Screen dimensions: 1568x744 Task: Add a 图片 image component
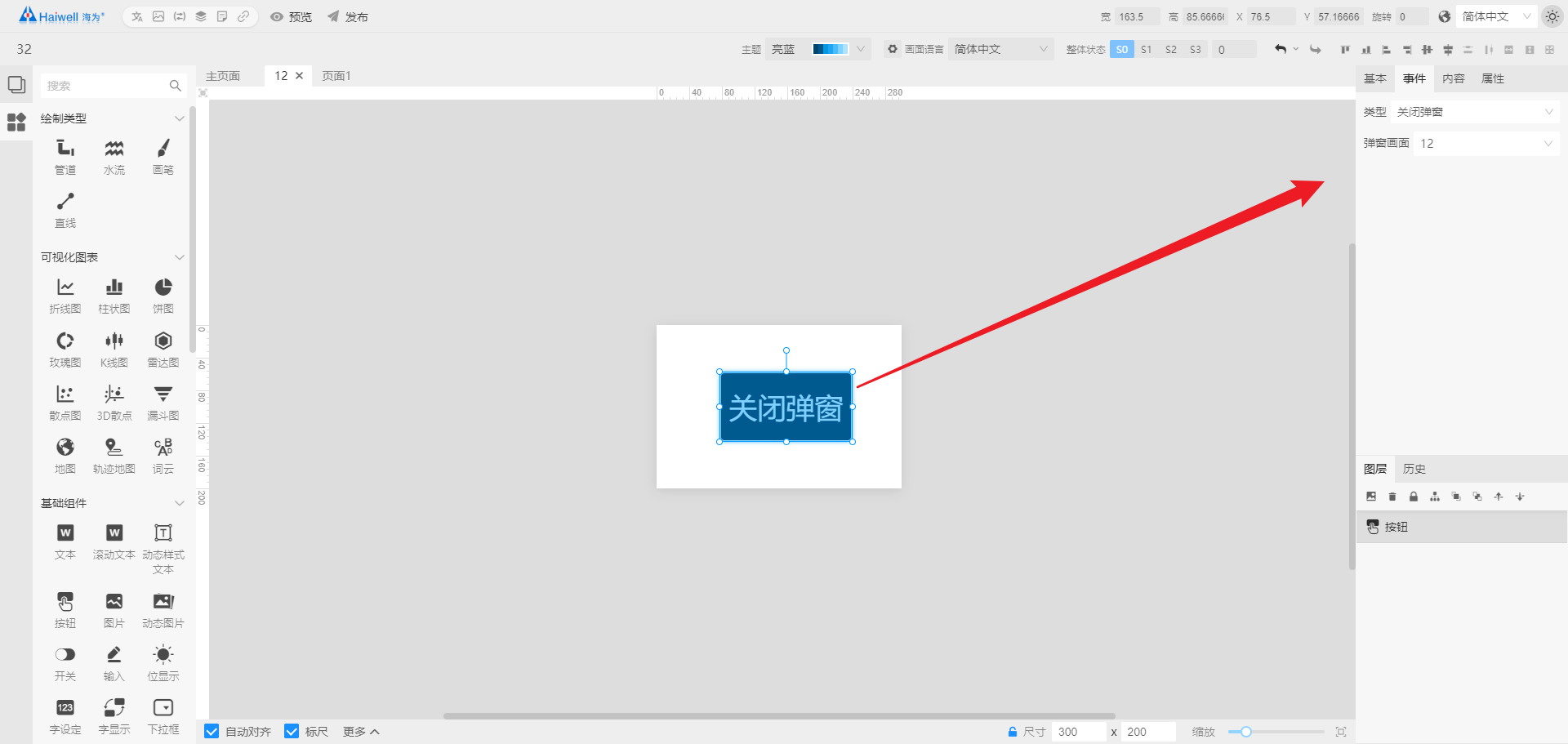click(x=114, y=610)
